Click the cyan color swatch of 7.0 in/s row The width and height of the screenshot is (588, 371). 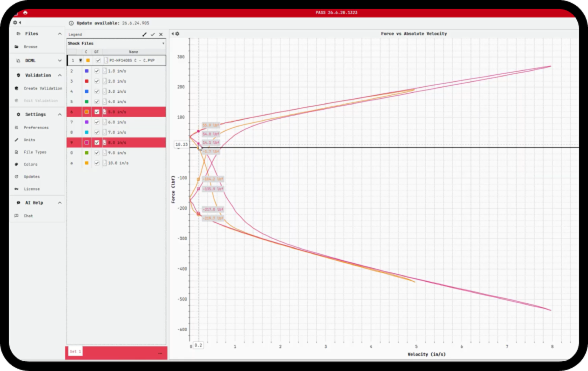pos(87,132)
